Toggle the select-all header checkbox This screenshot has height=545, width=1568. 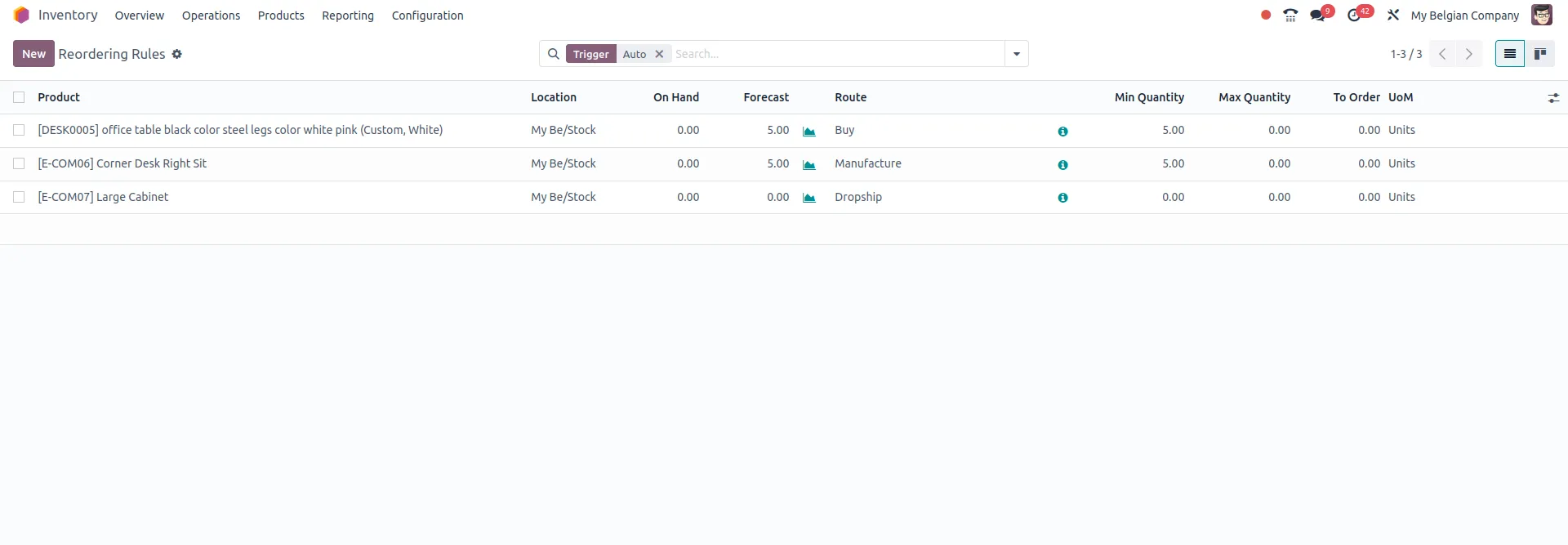click(x=19, y=97)
